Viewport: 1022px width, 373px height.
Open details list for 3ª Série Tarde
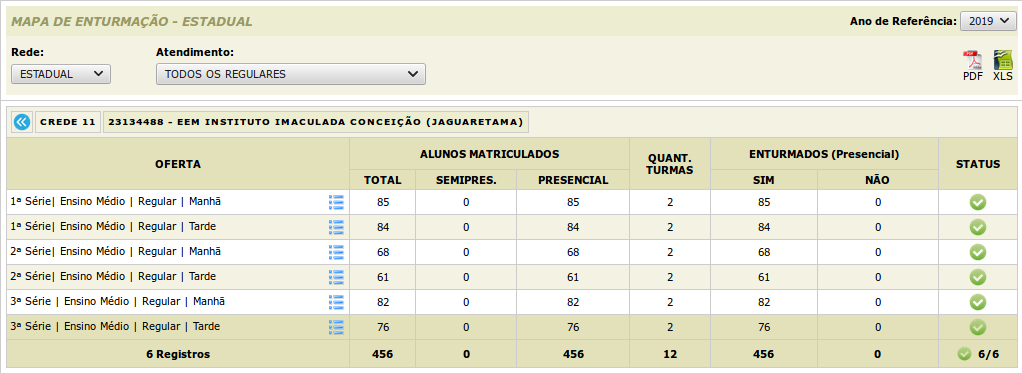pyautogui.click(x=336, y=327)
